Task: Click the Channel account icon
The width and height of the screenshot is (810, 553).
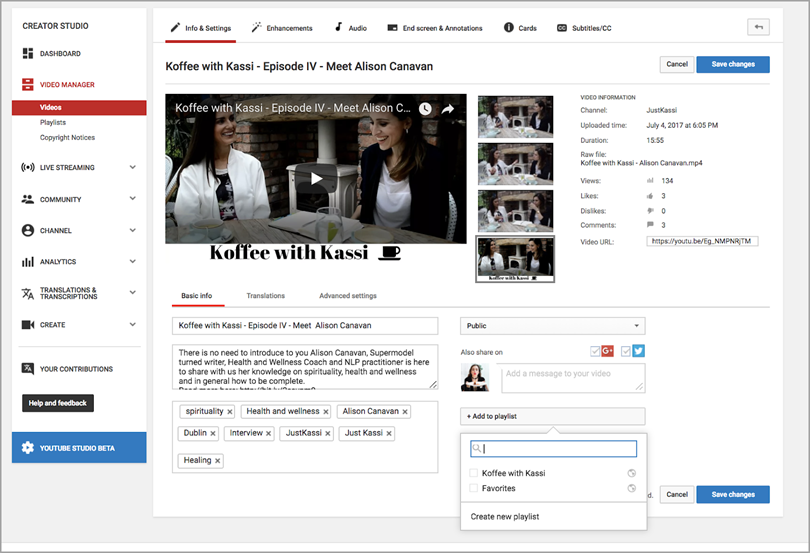Action: pos(28,231)
